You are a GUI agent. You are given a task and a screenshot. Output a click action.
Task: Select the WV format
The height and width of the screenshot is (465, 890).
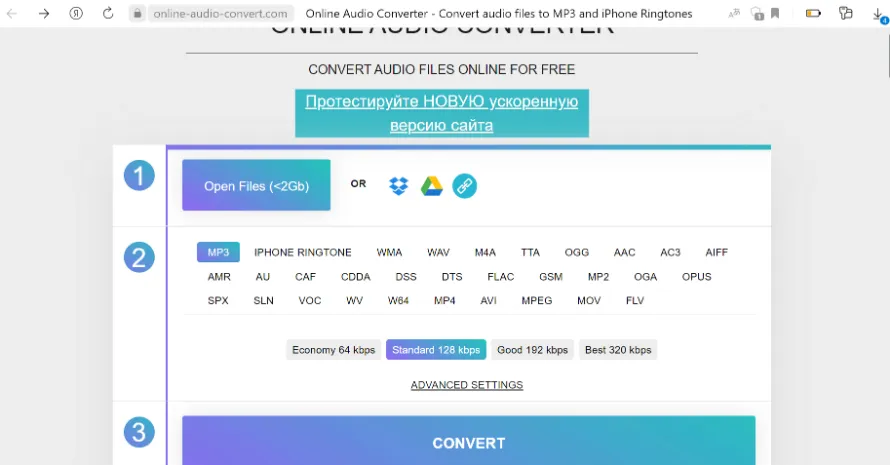(x=354, y=300)
